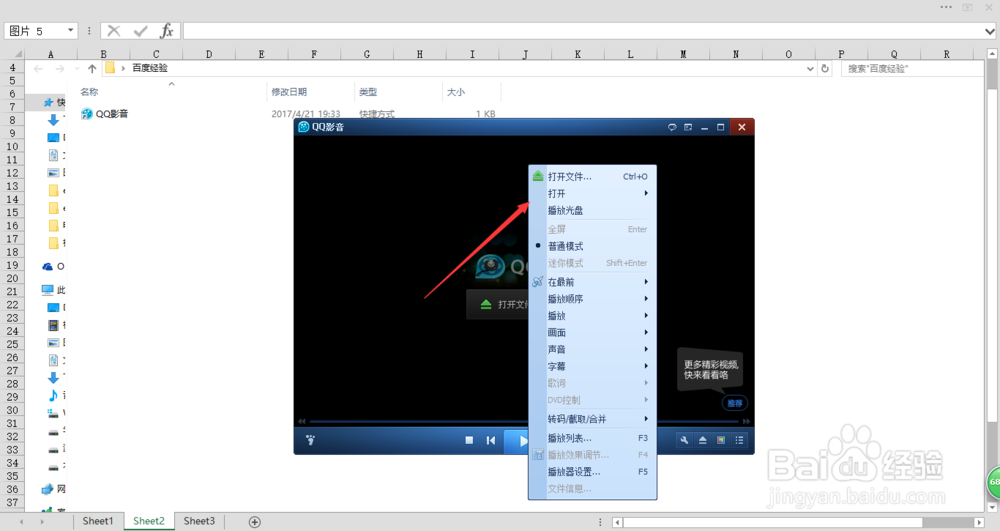Viewport: 1000px width, 531px height.
Task: Choose 播放器设置... in the context menu
Action: tap(592, 472)
